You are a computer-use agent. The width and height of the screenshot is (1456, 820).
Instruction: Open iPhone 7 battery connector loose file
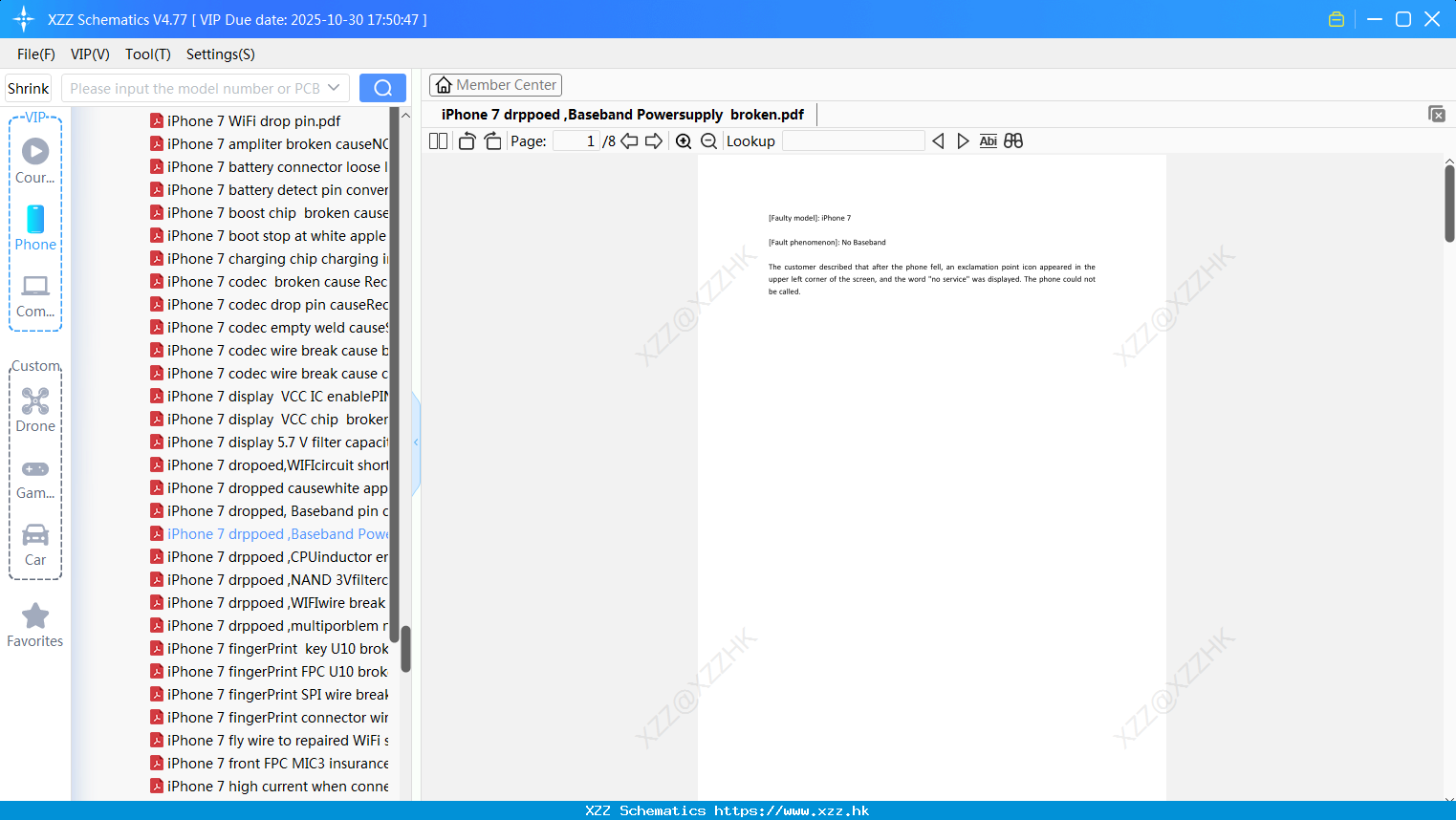pos(270,166)
